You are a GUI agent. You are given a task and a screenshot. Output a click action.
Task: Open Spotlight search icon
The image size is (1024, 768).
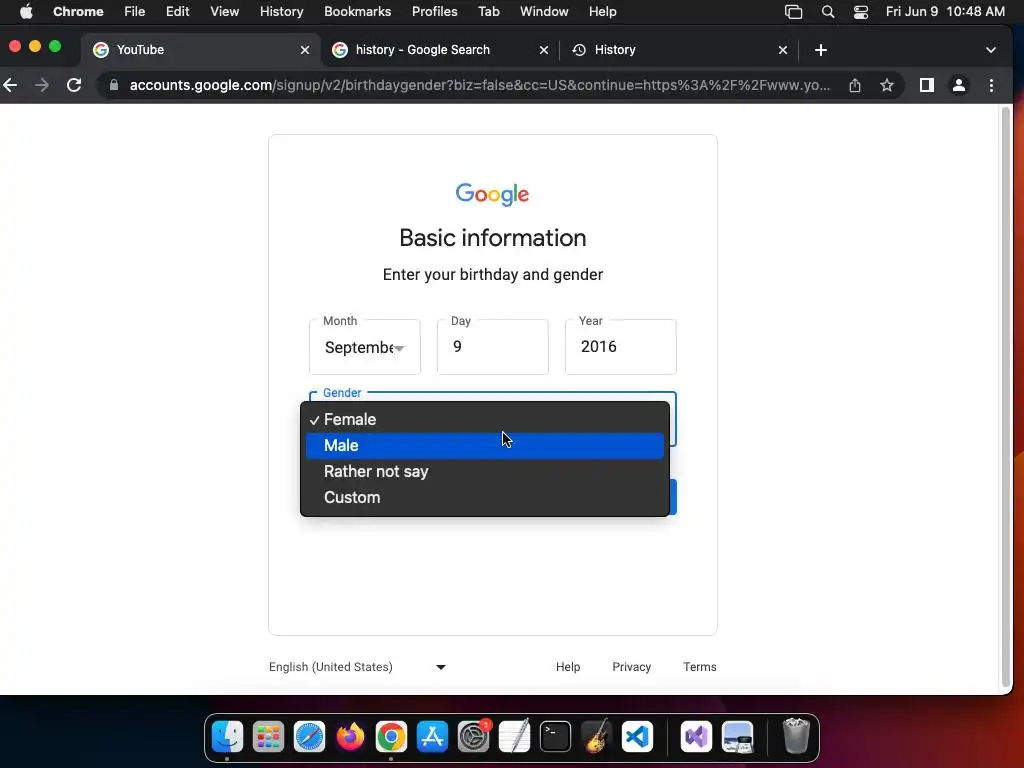[x=827, y=11]
